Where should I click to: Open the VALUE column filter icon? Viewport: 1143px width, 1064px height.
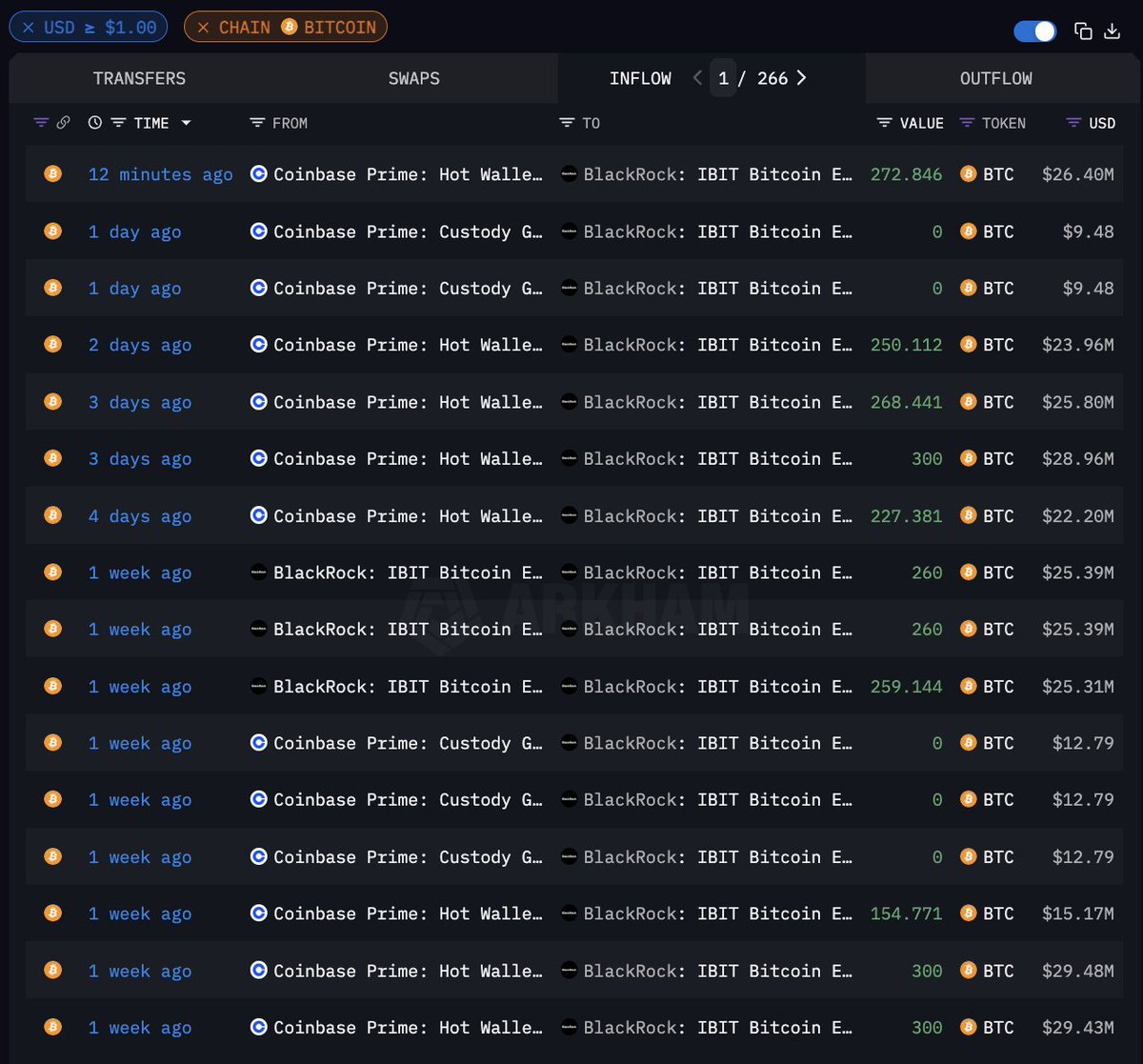coord(884,123)
